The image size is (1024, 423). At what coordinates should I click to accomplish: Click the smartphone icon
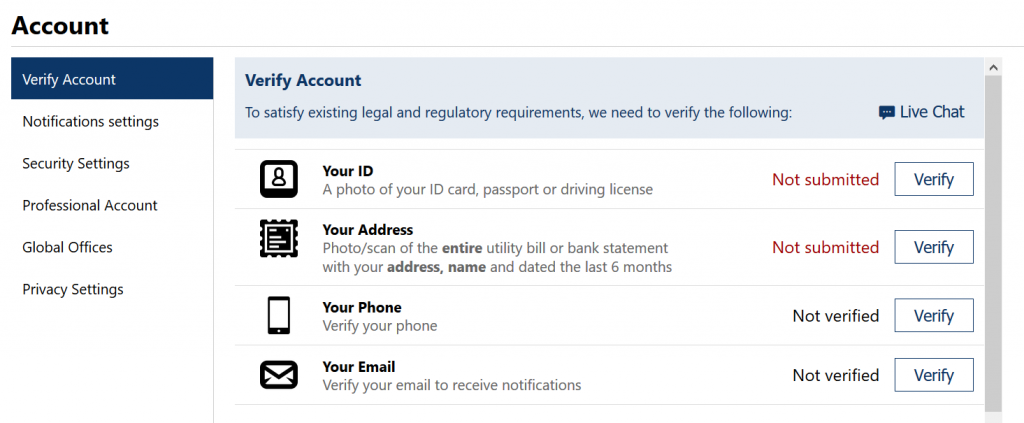(x=279, y=315)
